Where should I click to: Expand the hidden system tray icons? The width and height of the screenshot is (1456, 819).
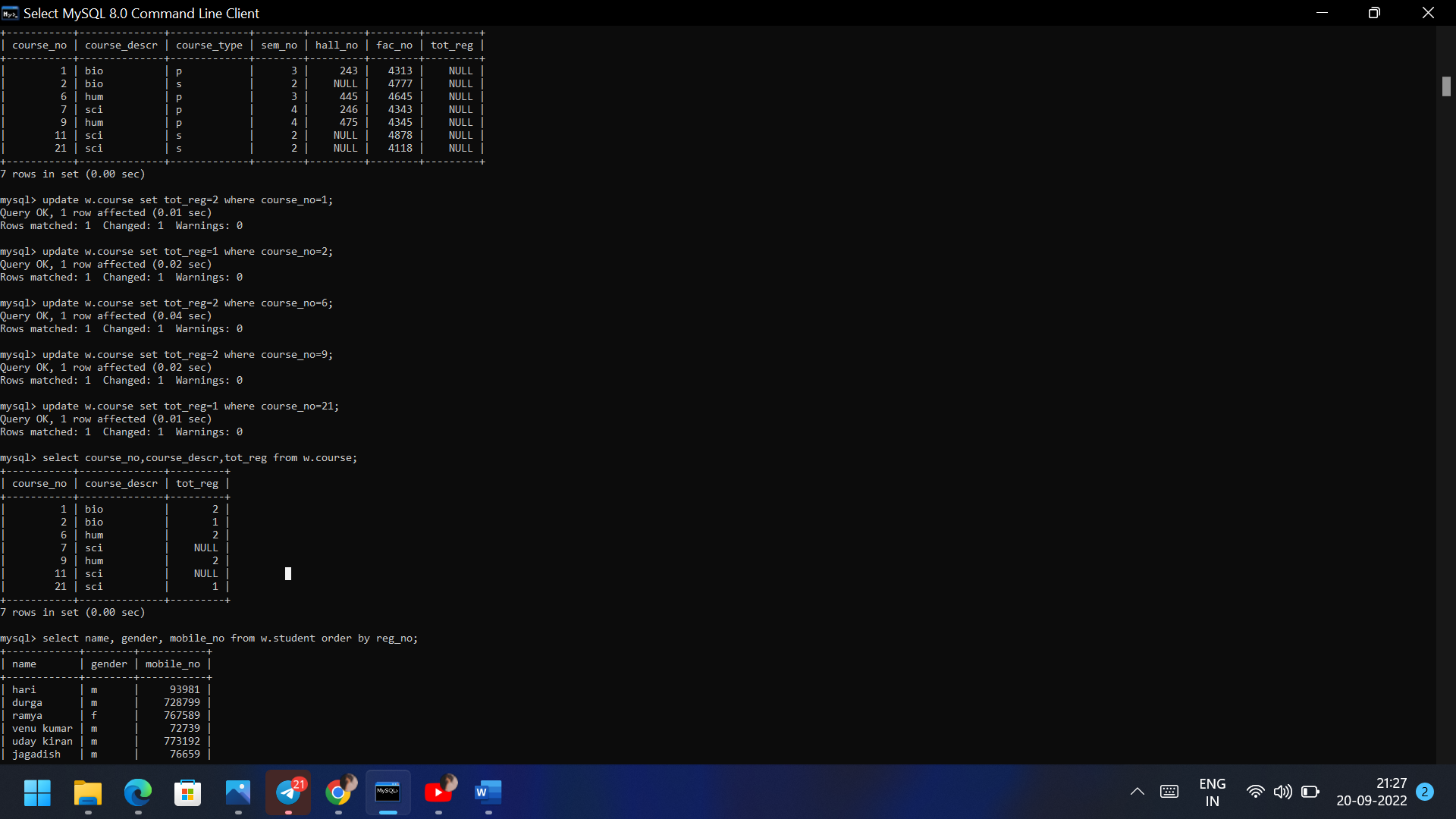pyautogui.click(x=1137, y=792)
